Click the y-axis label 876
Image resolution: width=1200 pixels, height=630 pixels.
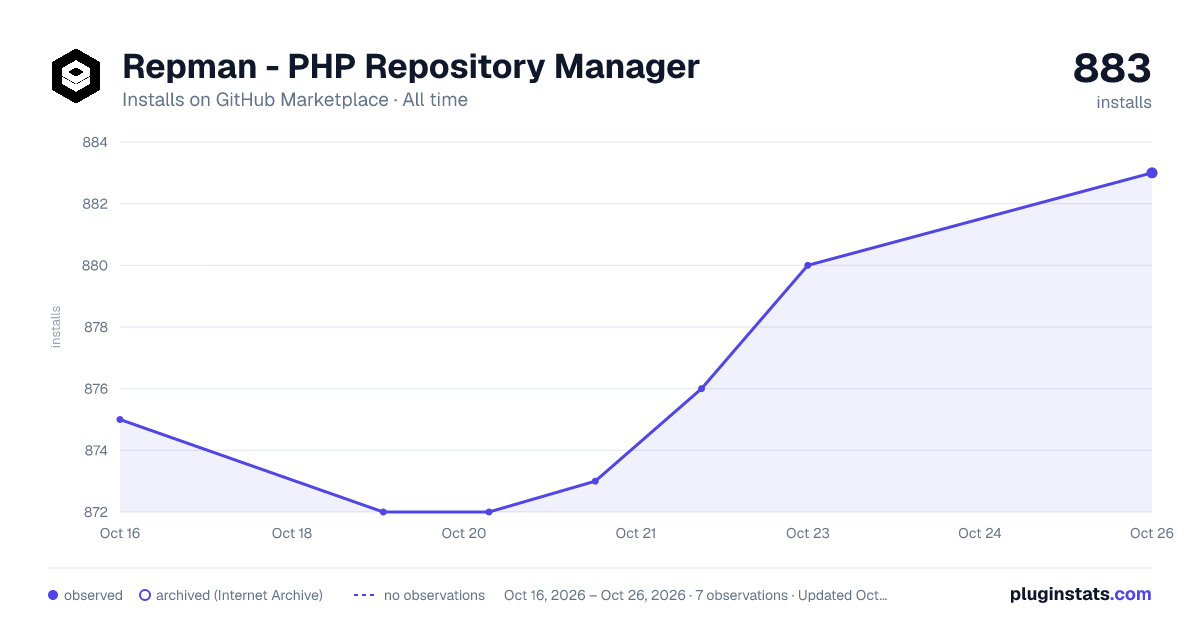tap(94, 389)
